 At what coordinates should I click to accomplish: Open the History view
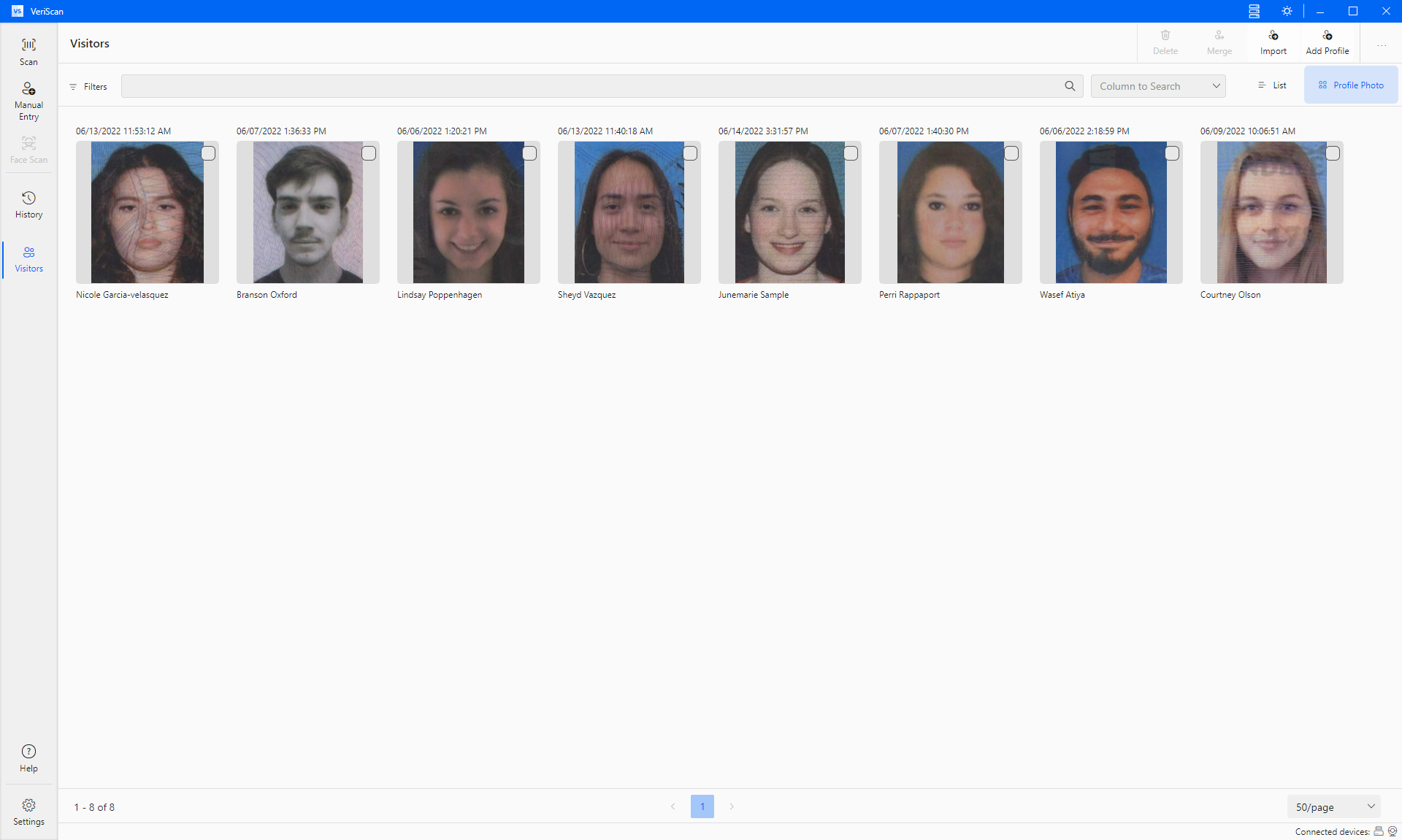pyautogui.click(x=28, y=205)
